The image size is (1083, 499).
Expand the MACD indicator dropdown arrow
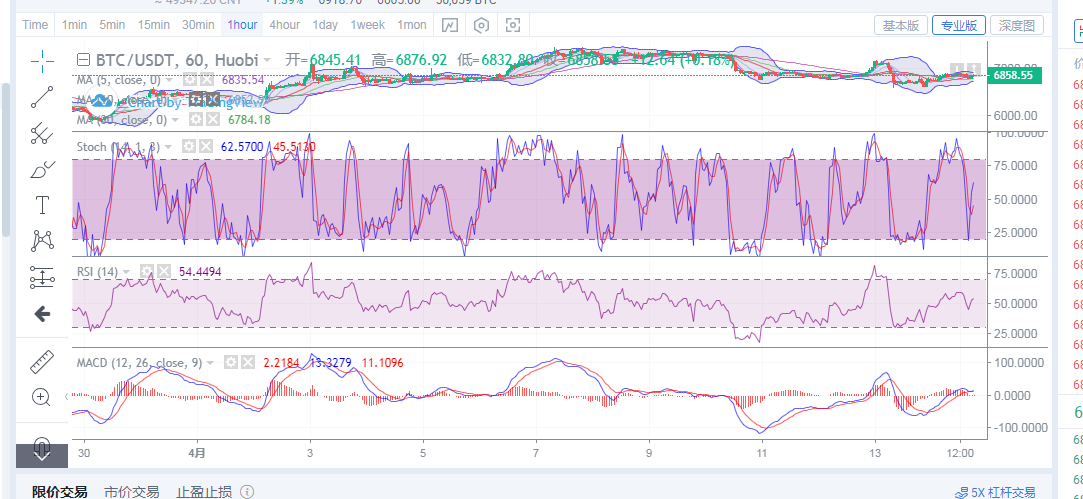(x=210, y=363)
